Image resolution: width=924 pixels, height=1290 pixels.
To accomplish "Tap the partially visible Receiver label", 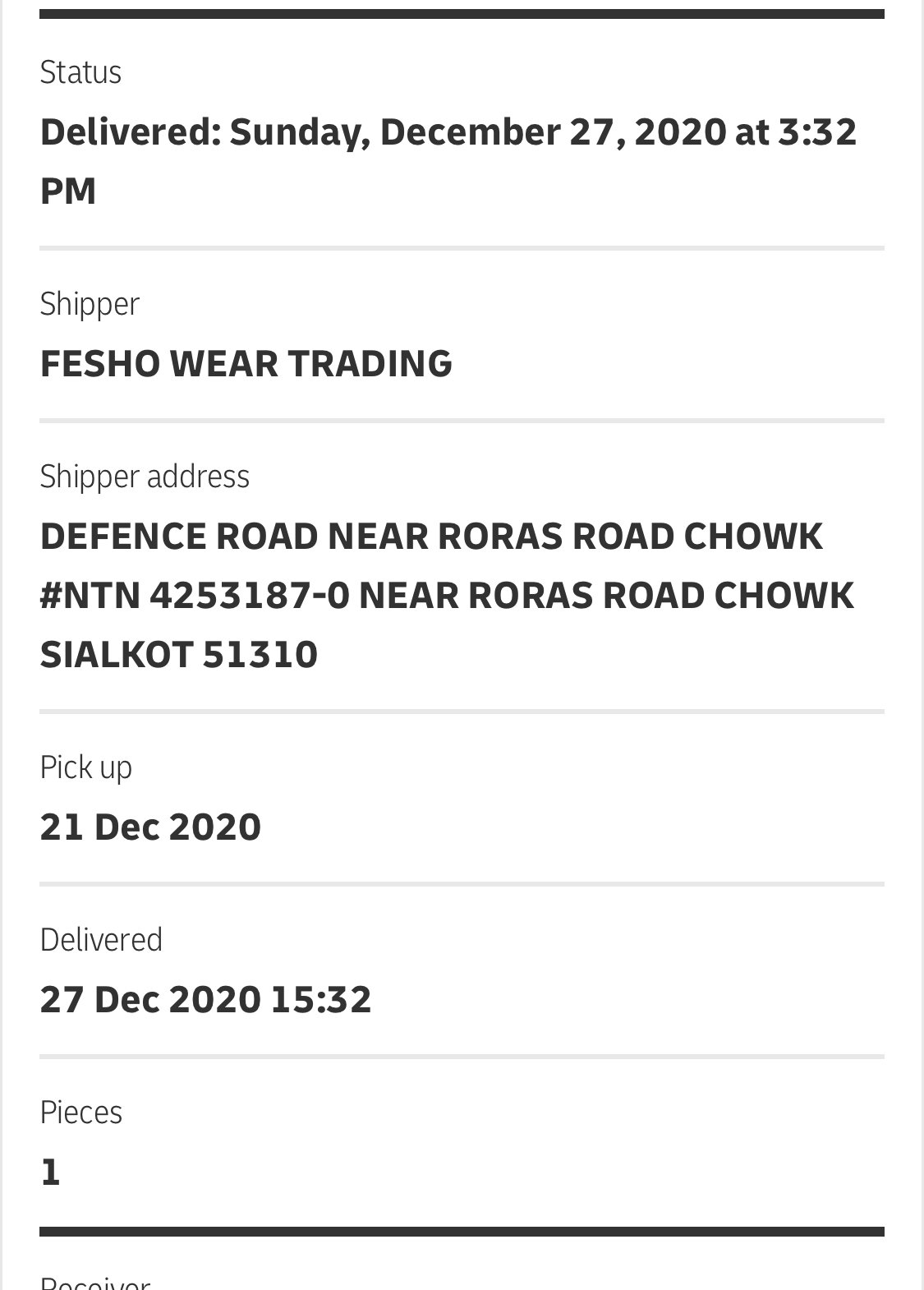I will point(95,1283).
